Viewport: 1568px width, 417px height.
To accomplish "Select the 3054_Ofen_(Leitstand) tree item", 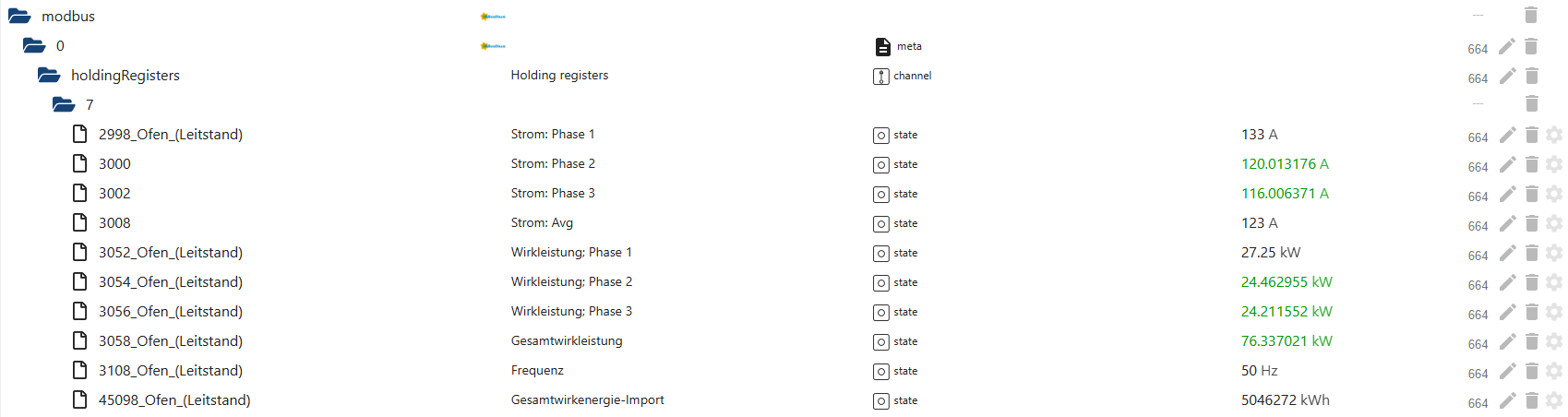I will 170,282.
